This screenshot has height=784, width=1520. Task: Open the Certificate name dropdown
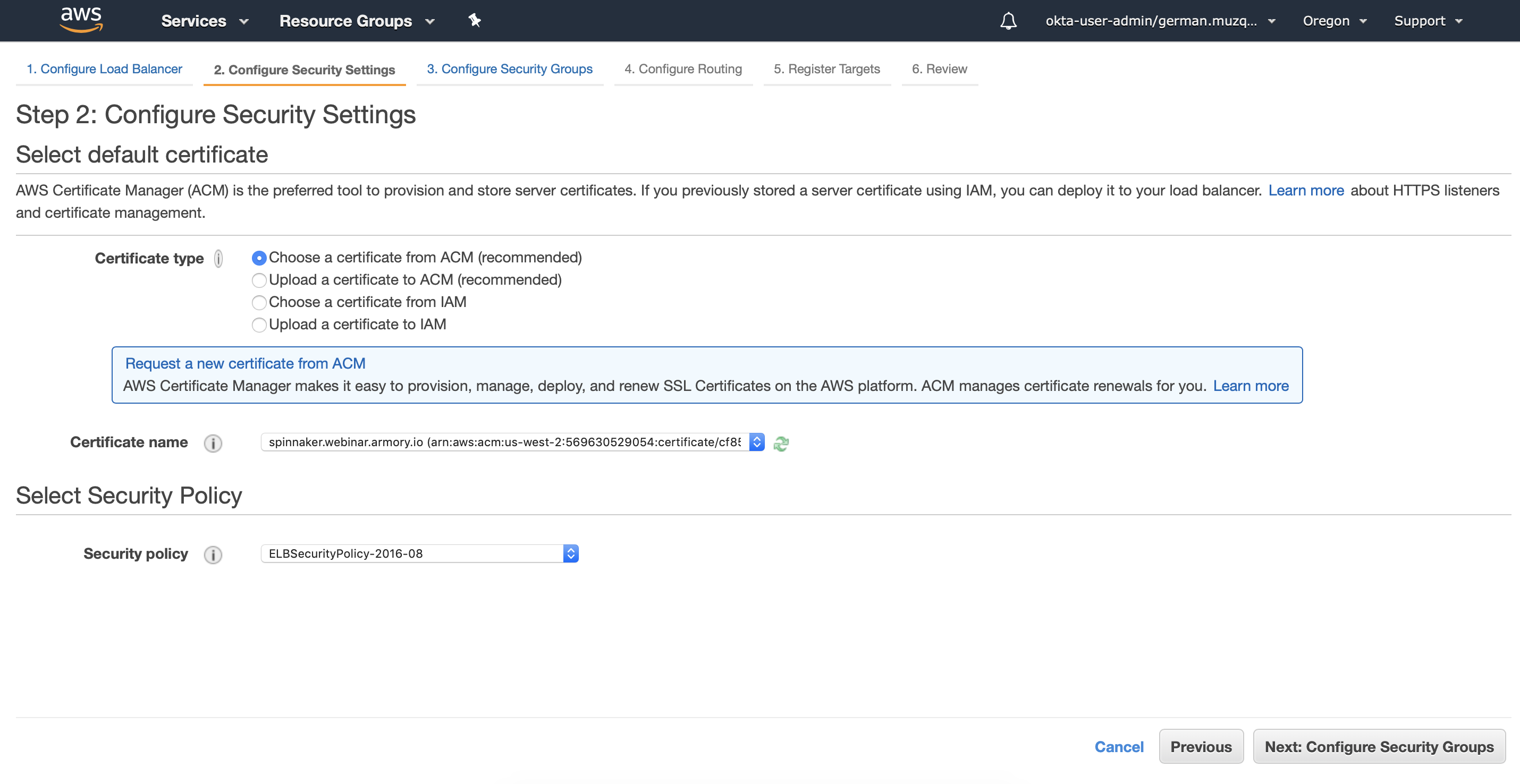[x=512, y=442]
